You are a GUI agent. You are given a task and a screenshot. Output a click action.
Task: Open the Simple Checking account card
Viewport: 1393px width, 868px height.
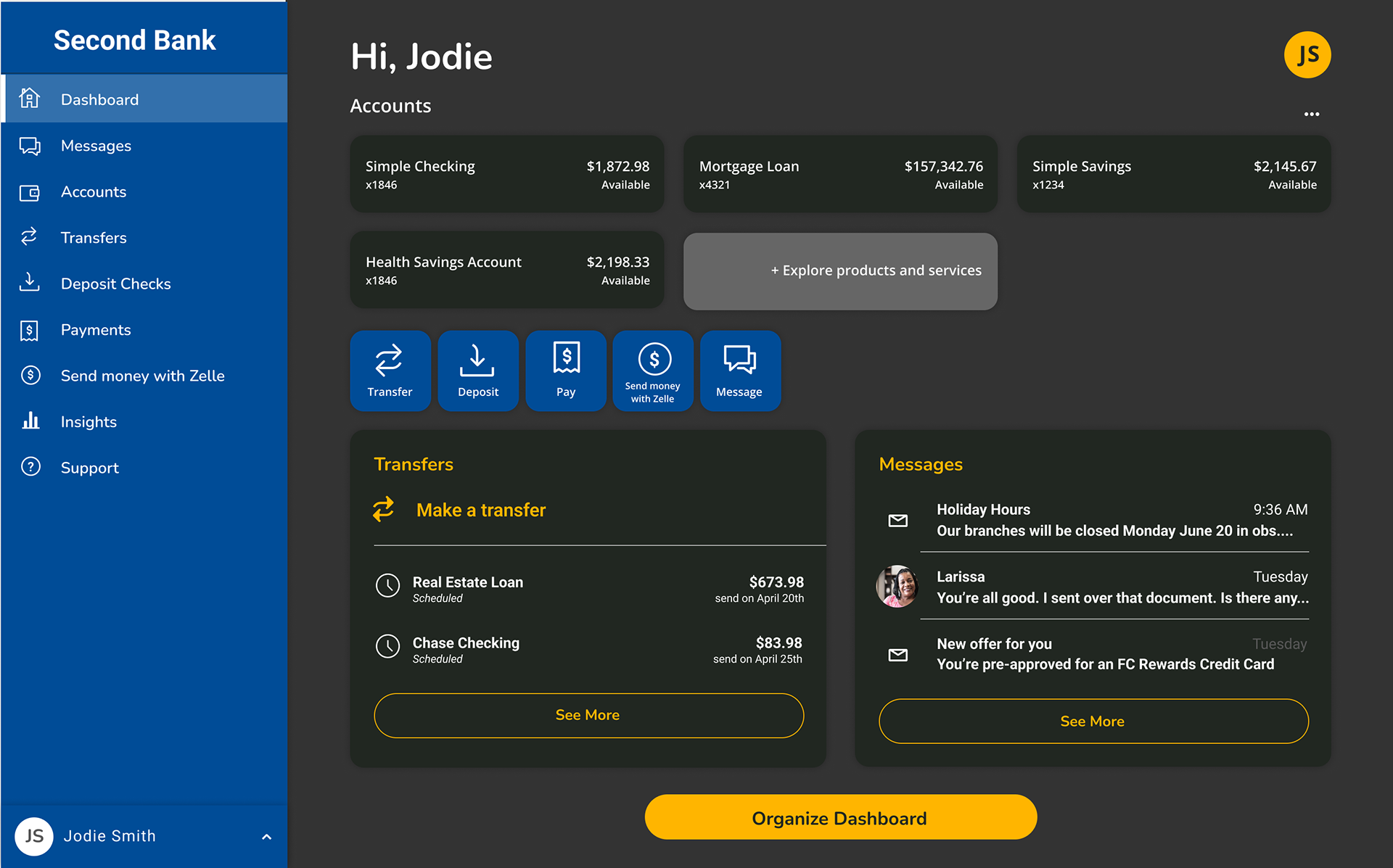click(506, 174)
